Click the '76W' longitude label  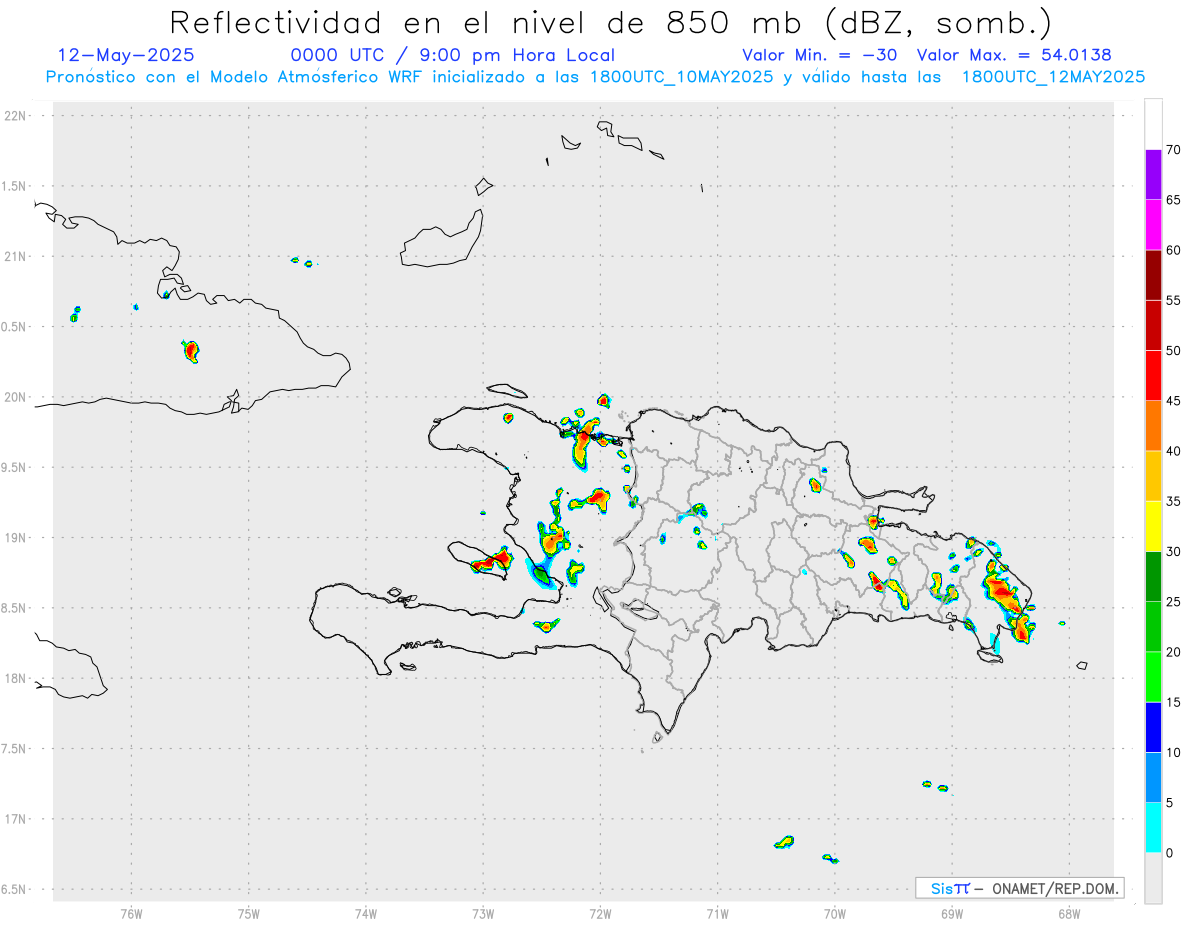(x=131, y=913)
